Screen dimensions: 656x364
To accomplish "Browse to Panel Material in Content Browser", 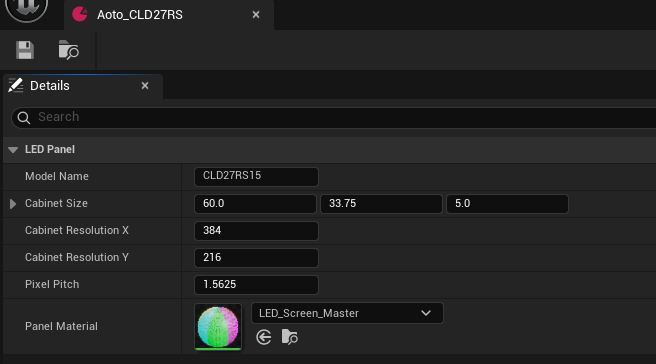I will 290,337.
